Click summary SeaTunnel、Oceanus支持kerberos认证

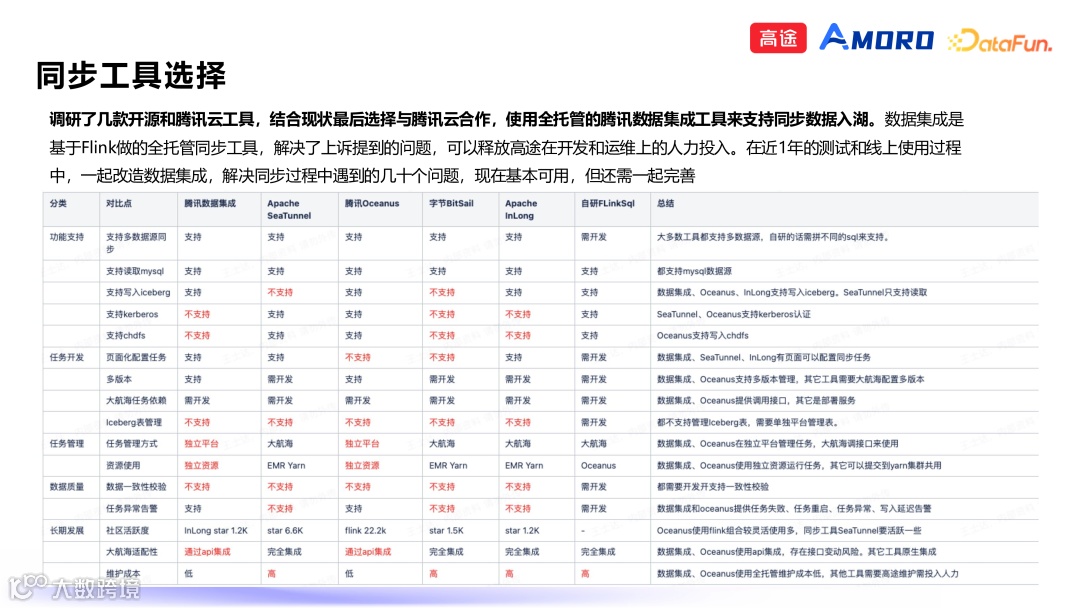733,314
